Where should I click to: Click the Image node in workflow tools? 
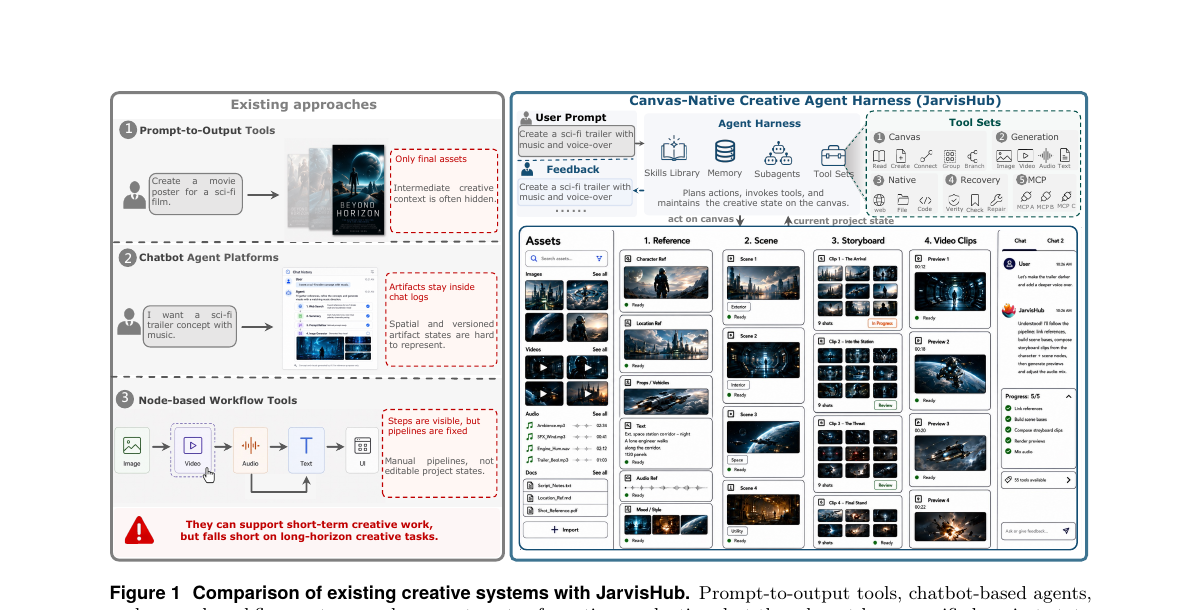tap(132, 451)
